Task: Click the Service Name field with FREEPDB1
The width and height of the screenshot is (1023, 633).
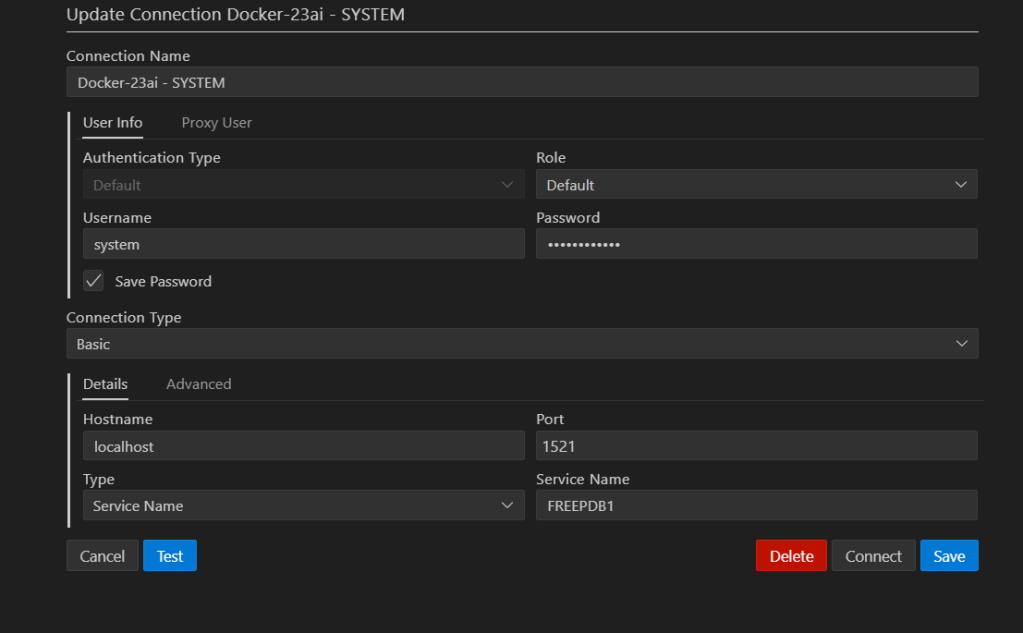Action: coord(756,506)
